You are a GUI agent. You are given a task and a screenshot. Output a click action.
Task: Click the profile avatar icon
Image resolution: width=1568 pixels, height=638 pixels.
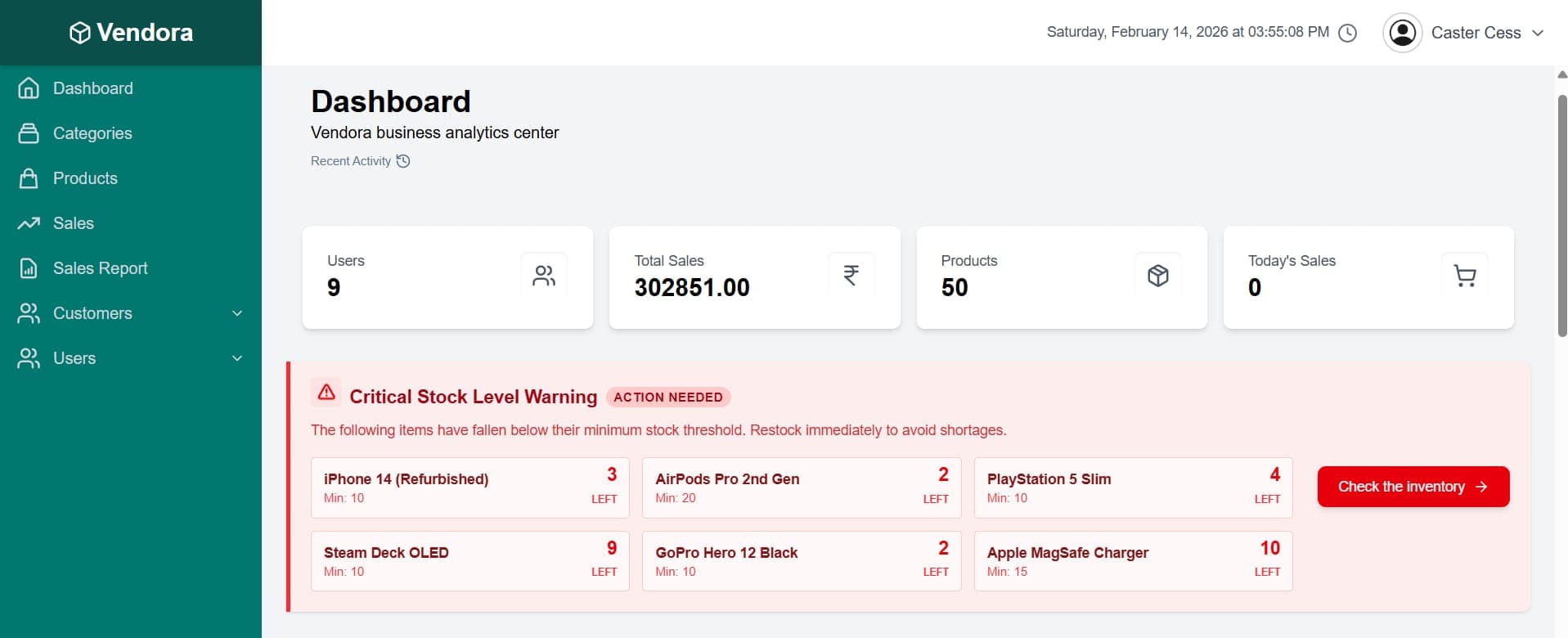[1403, 33]
